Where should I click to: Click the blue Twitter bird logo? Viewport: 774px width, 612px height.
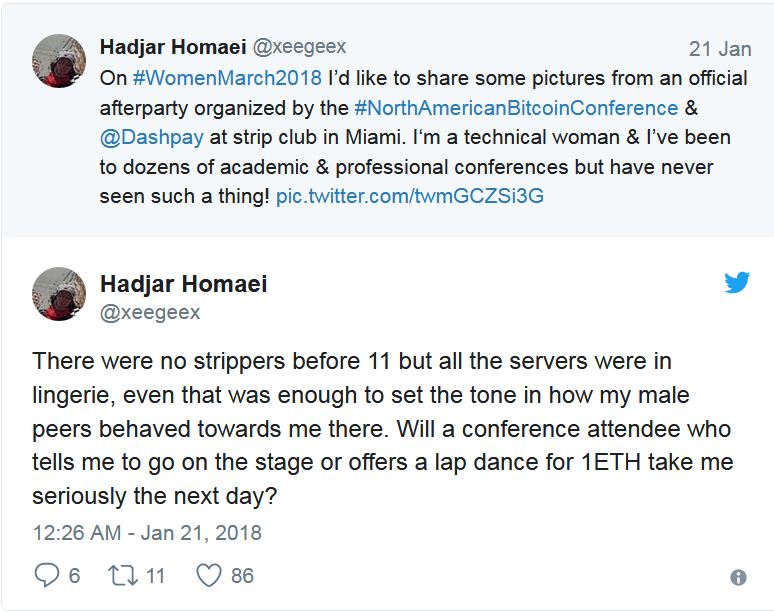[x=737, y=283]
